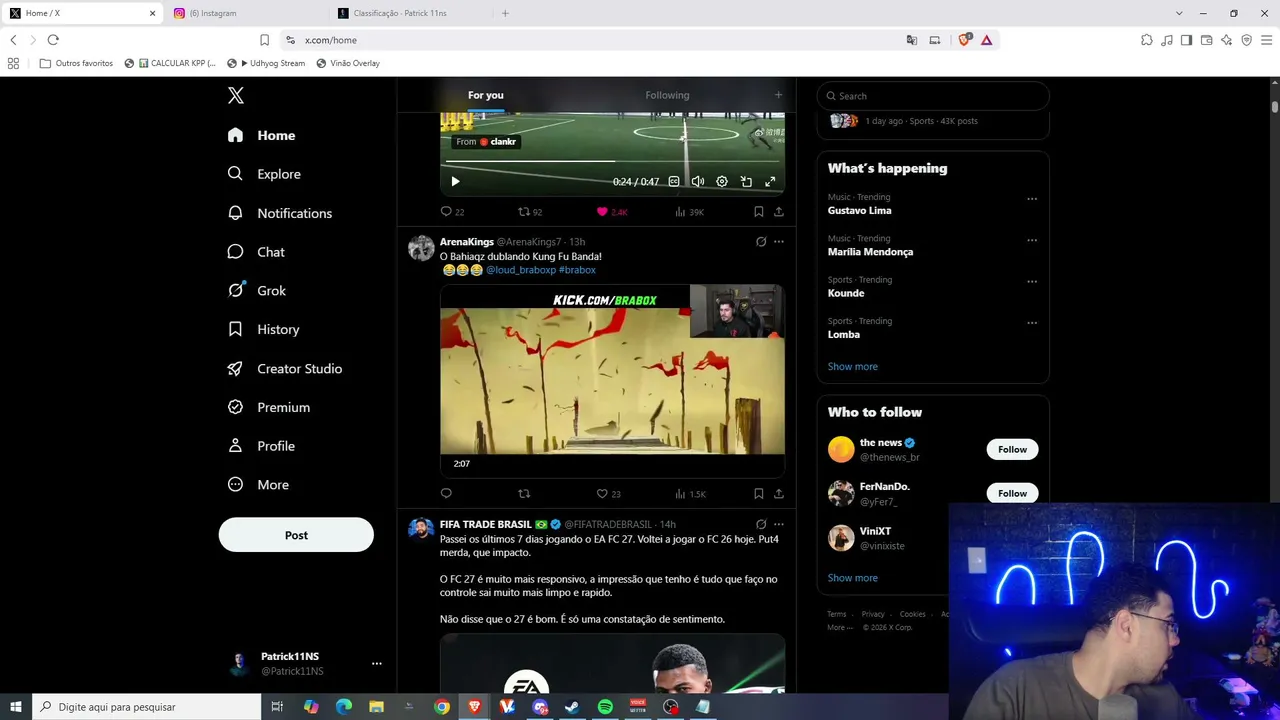View stats of ArenaKings post with 1.5K views
Viewport: 1280px width, 720px height.
[690, 494]
